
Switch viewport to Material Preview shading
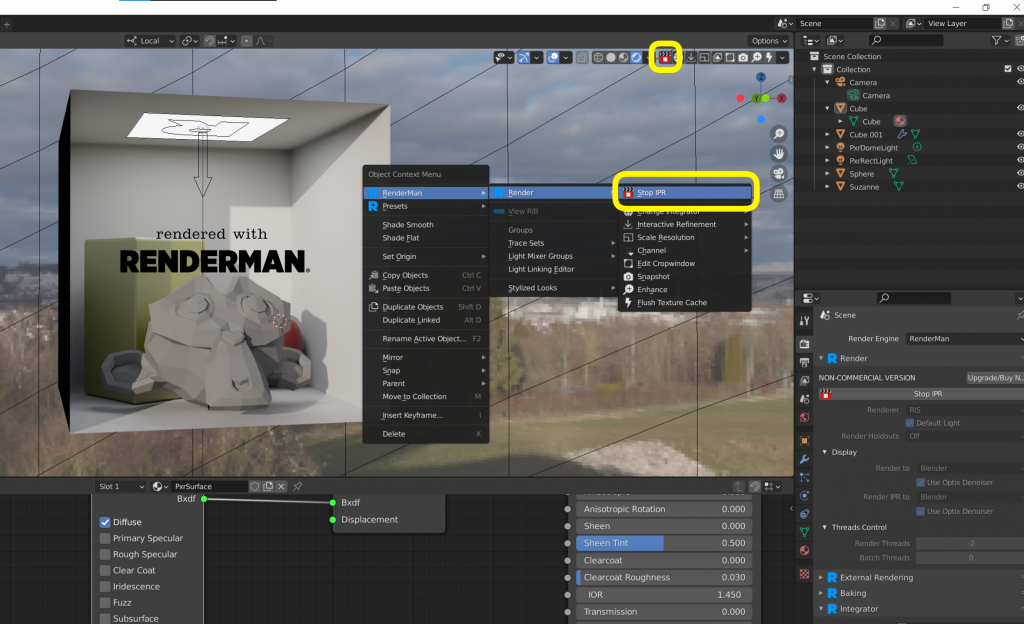click(x=624, y=57)
